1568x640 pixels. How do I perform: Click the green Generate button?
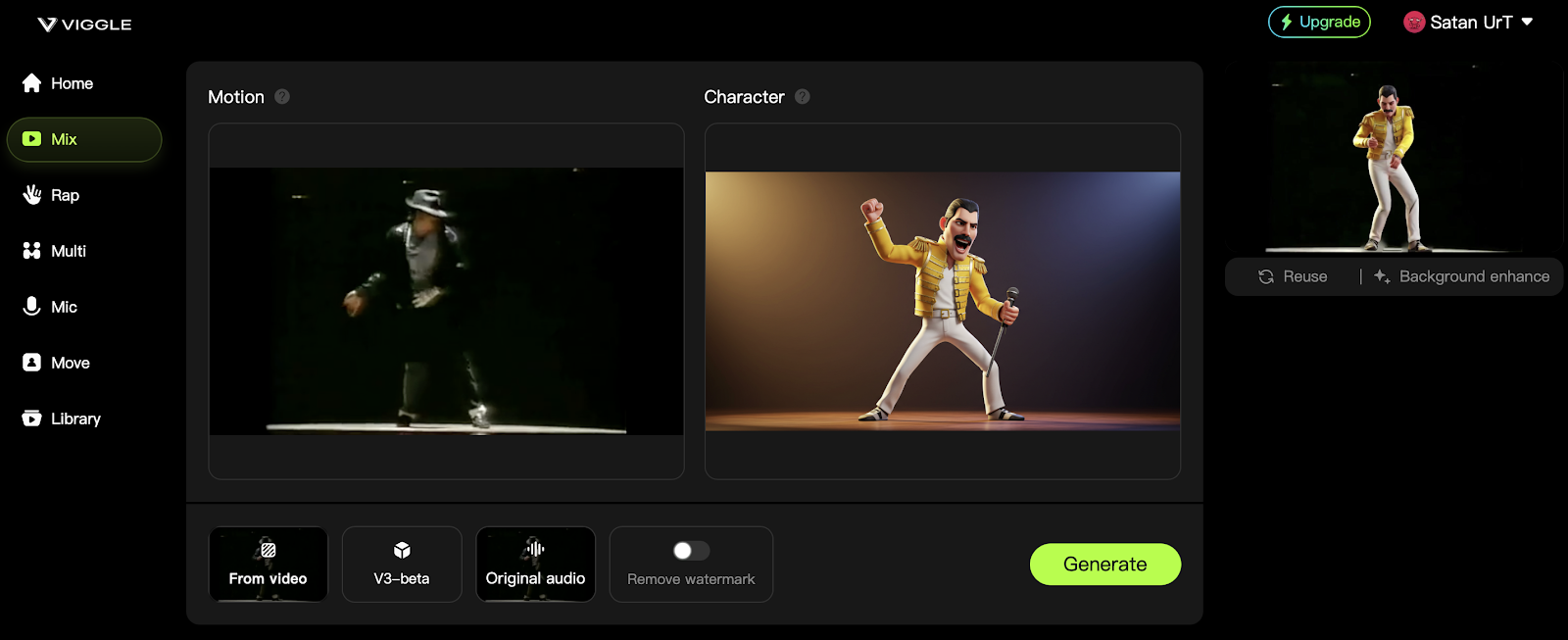click(x=1105, y=565)
